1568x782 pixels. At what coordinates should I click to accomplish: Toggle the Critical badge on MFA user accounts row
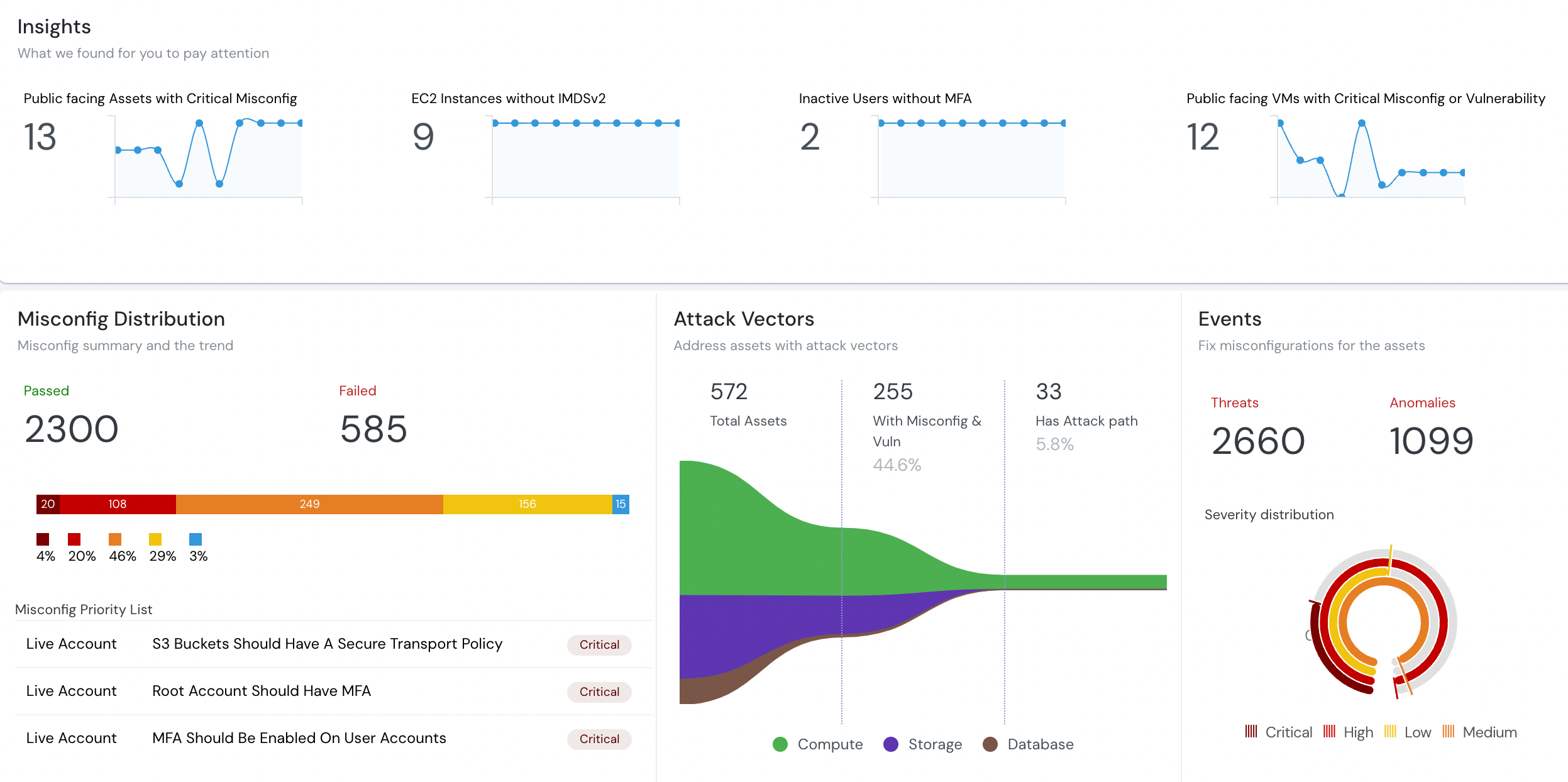[x=599, y=739]
